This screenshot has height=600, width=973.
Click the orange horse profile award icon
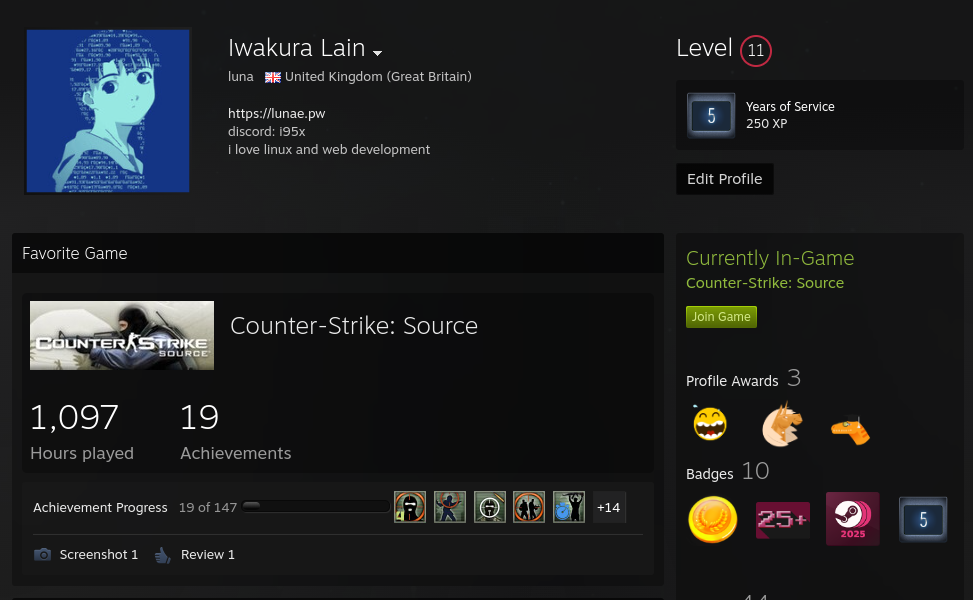781,424
